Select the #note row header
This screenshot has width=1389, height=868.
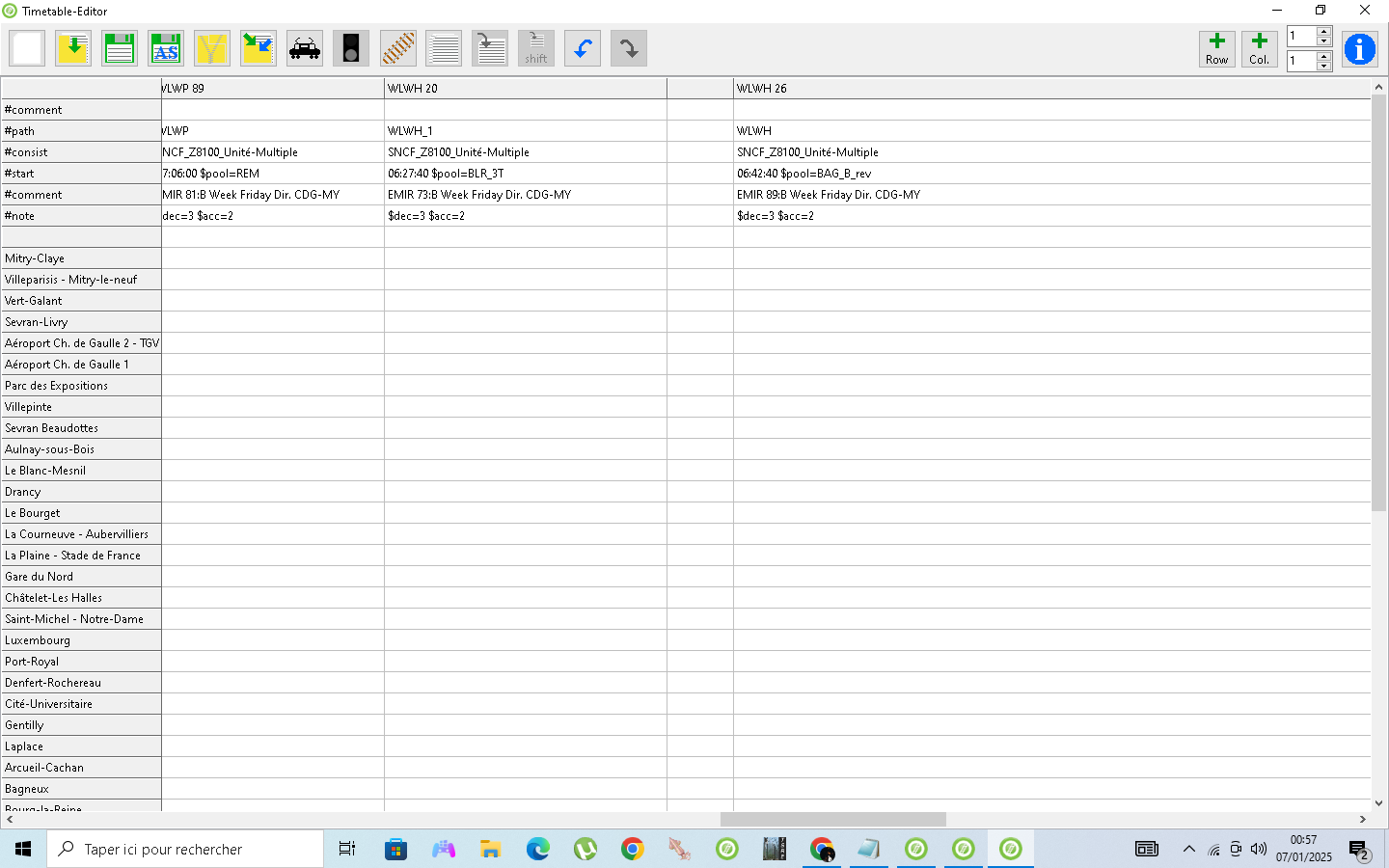coord(81,215)
